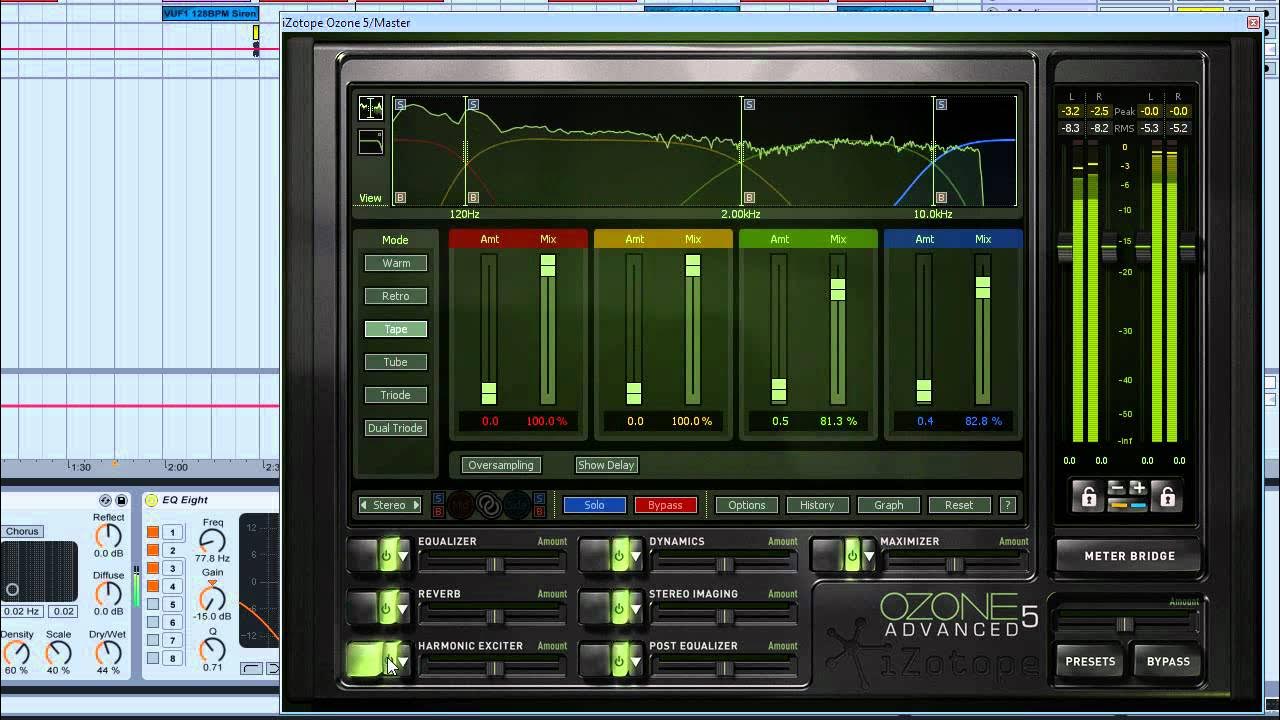The width and height of the screenshot is (1280, 720).
Task: Select EQ Eight band 3 number button
Action: click(172, 568)
